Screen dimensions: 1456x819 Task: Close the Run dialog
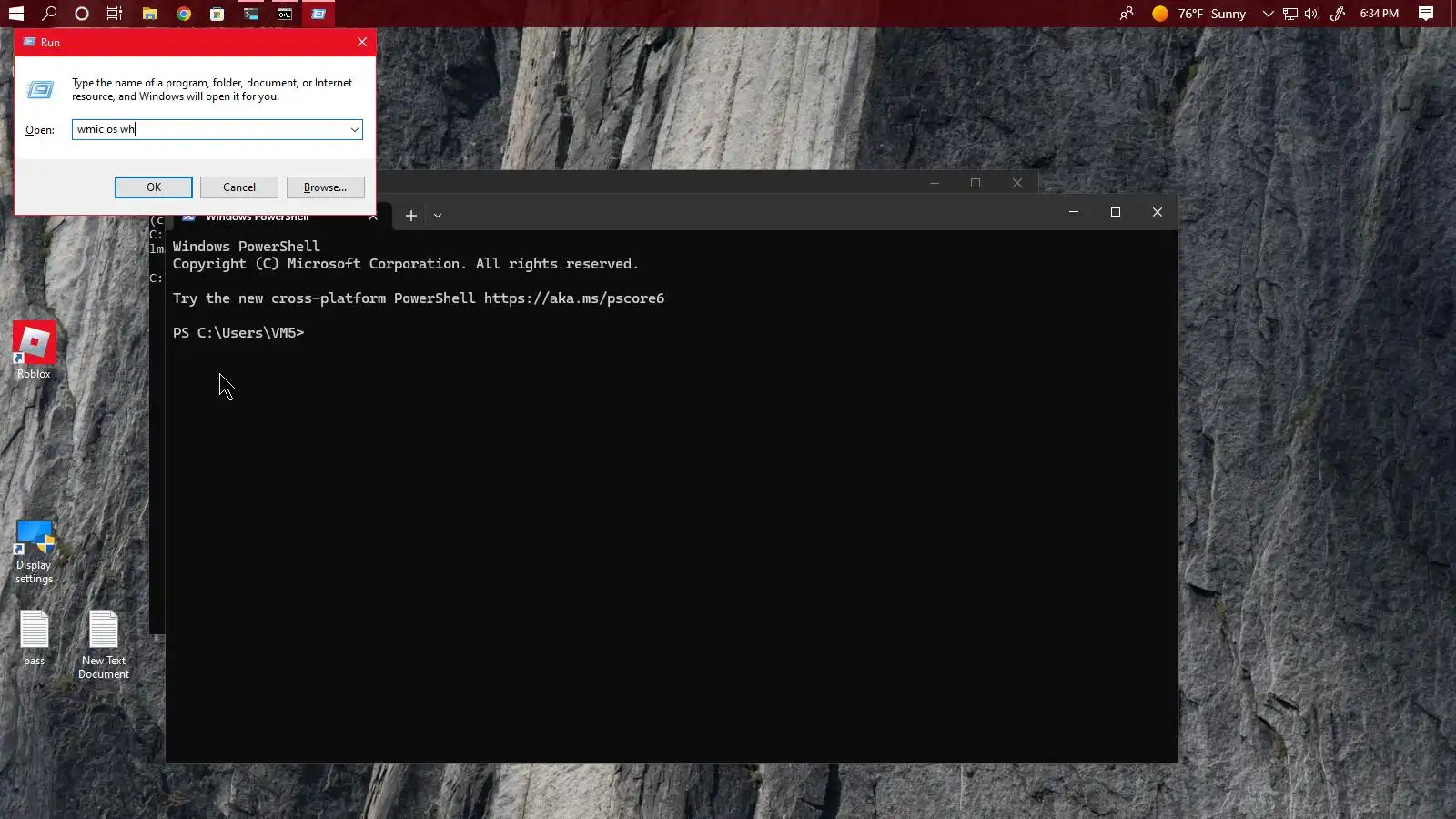pyautogui.click(x=362, y=42)
